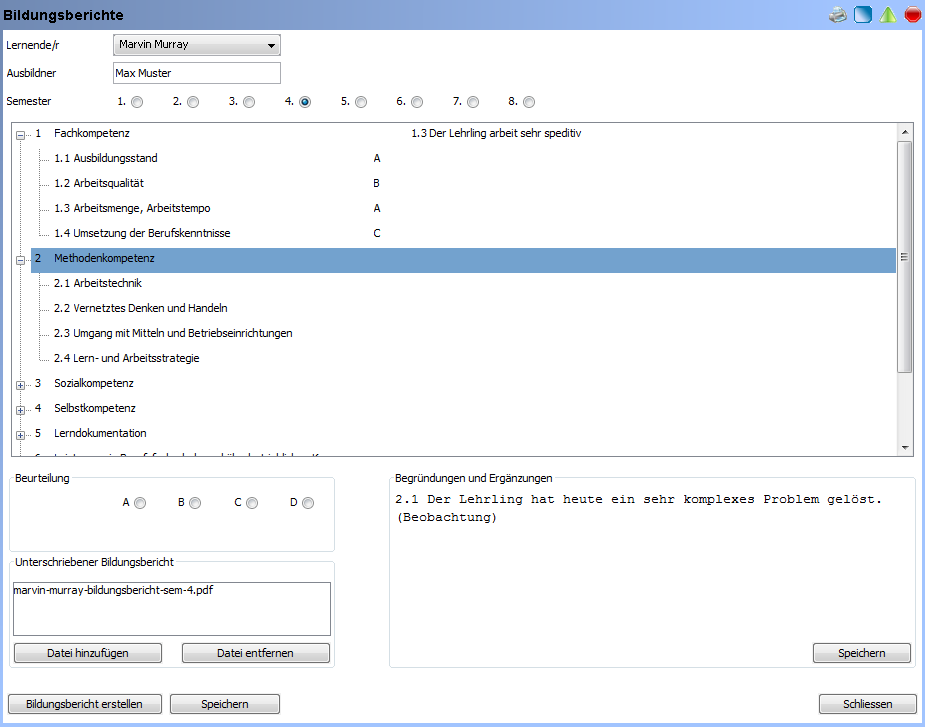This screenshot has height=727, width=925.
Task: Select semester 3 radio button
Action: (249, 102)
